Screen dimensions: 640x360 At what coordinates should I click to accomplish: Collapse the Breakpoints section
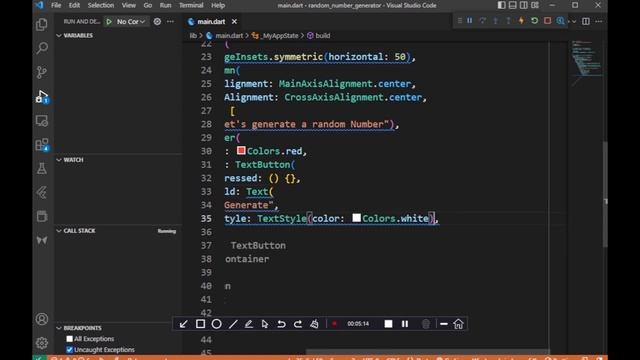pyautogui.click(x=59, y=328)
